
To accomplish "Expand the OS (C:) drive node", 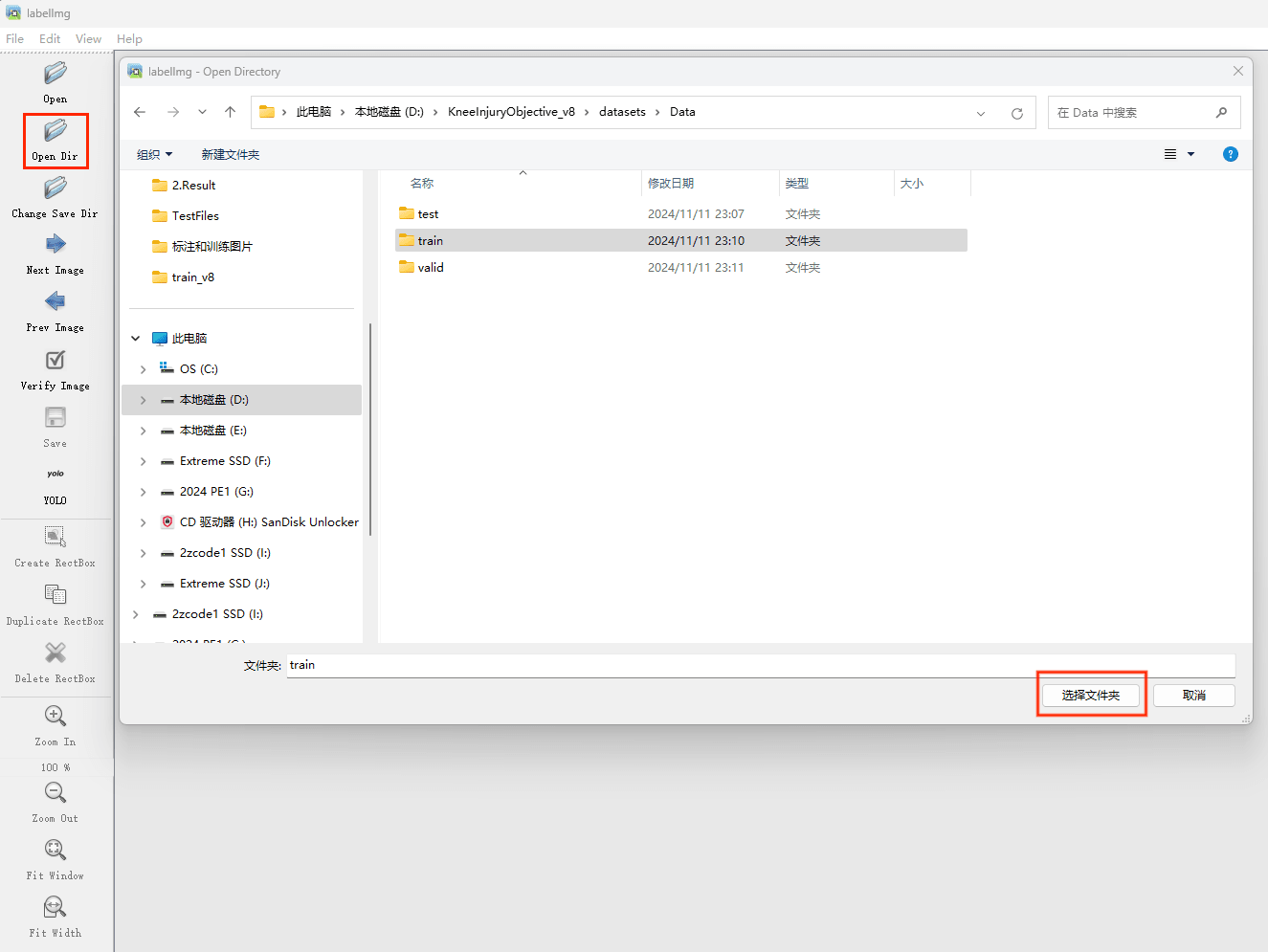I will pyautogui.click(x=144, y=369).
